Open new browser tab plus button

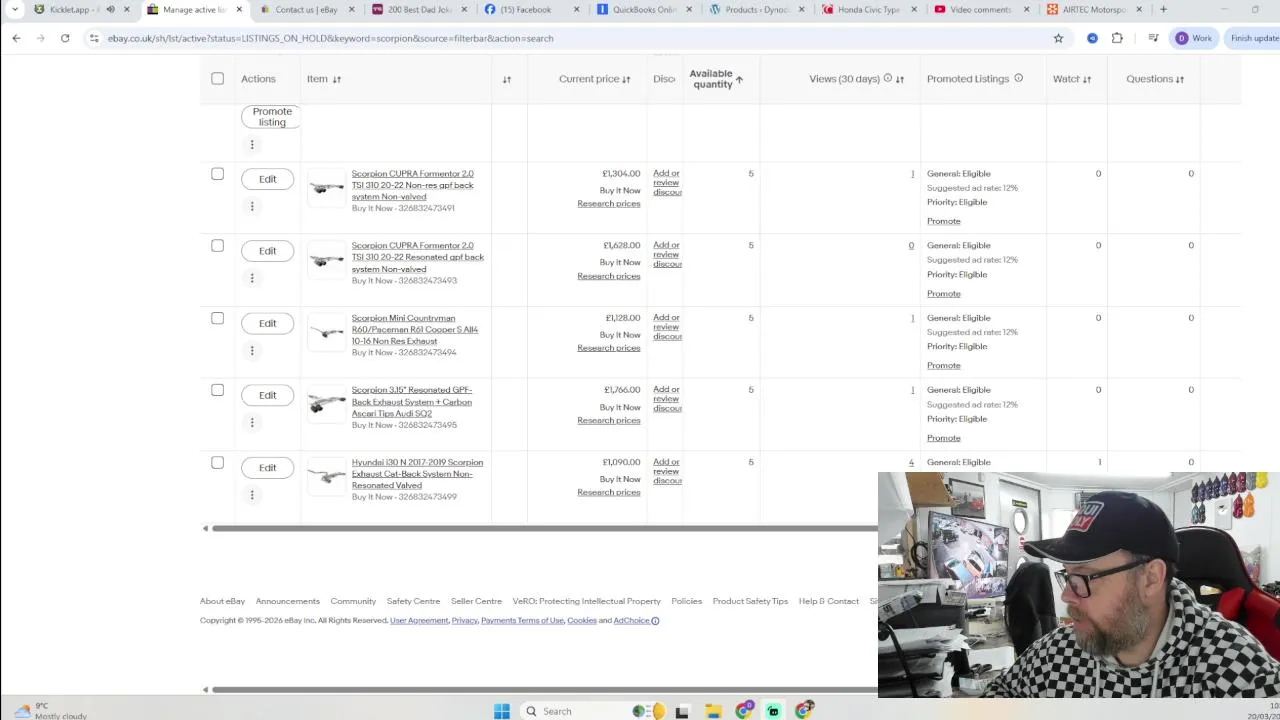[x=1163, y=9]
